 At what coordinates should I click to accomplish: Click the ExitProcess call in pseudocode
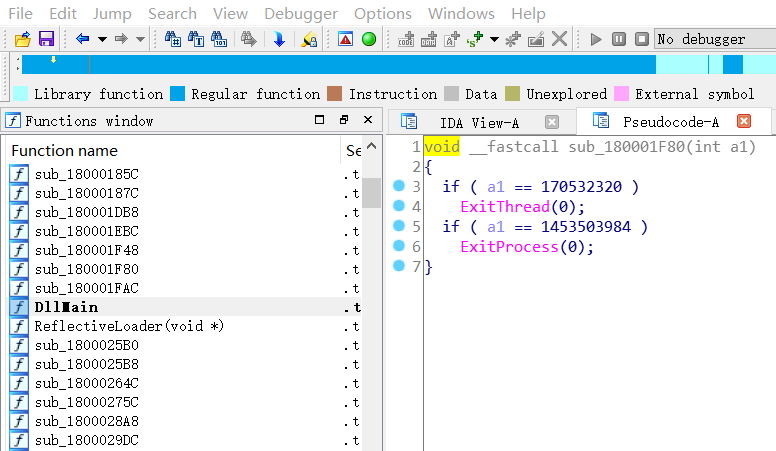point(509,247)
